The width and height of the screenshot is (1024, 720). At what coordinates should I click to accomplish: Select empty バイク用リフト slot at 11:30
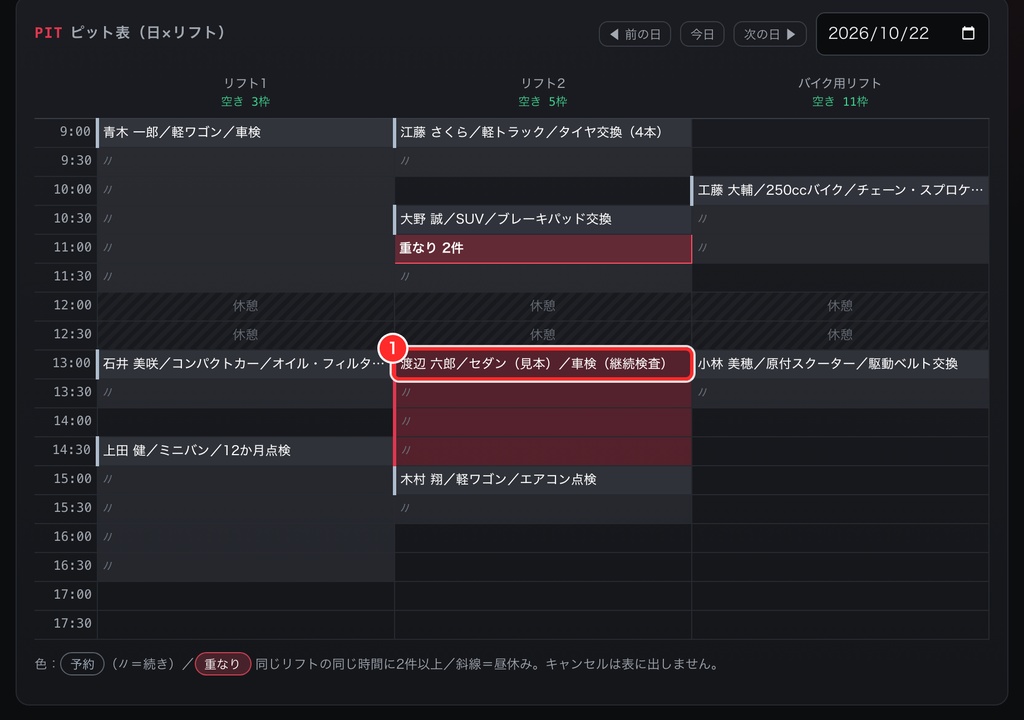pos(840,277)
